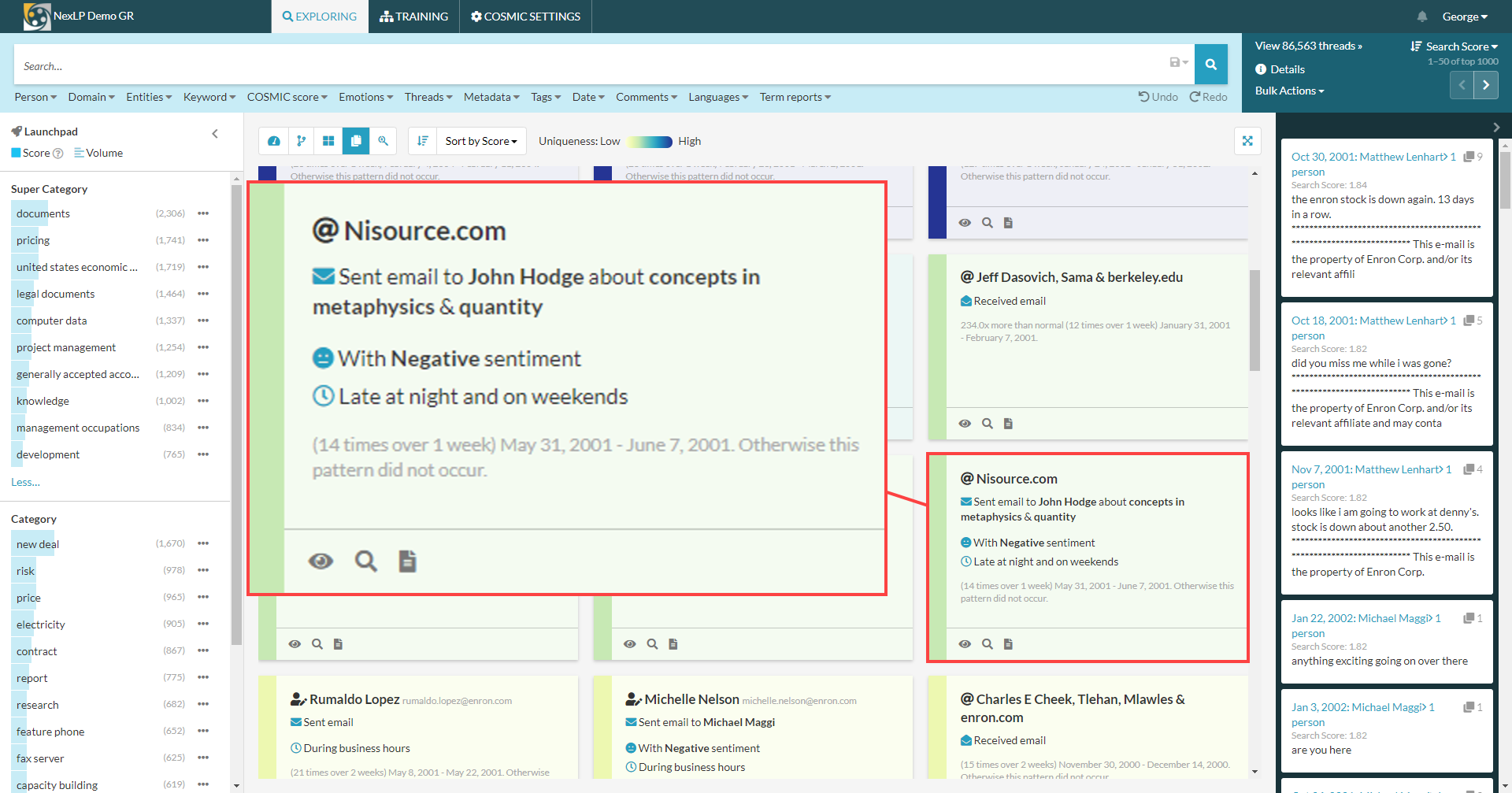
Task: Open options ellipsis for knowledge row
Action: (x=203, y=401)
